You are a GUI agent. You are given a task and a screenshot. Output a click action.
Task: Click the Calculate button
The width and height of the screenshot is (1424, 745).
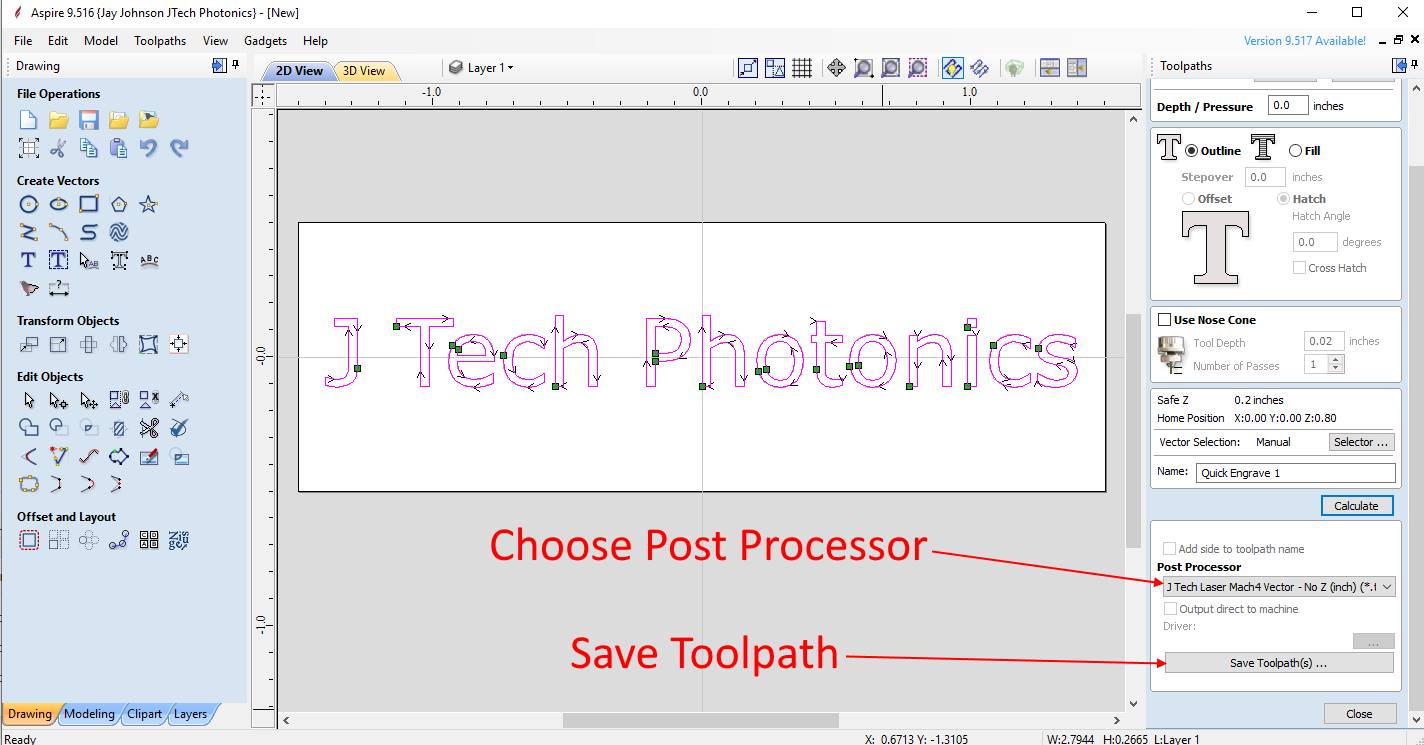1356,505
